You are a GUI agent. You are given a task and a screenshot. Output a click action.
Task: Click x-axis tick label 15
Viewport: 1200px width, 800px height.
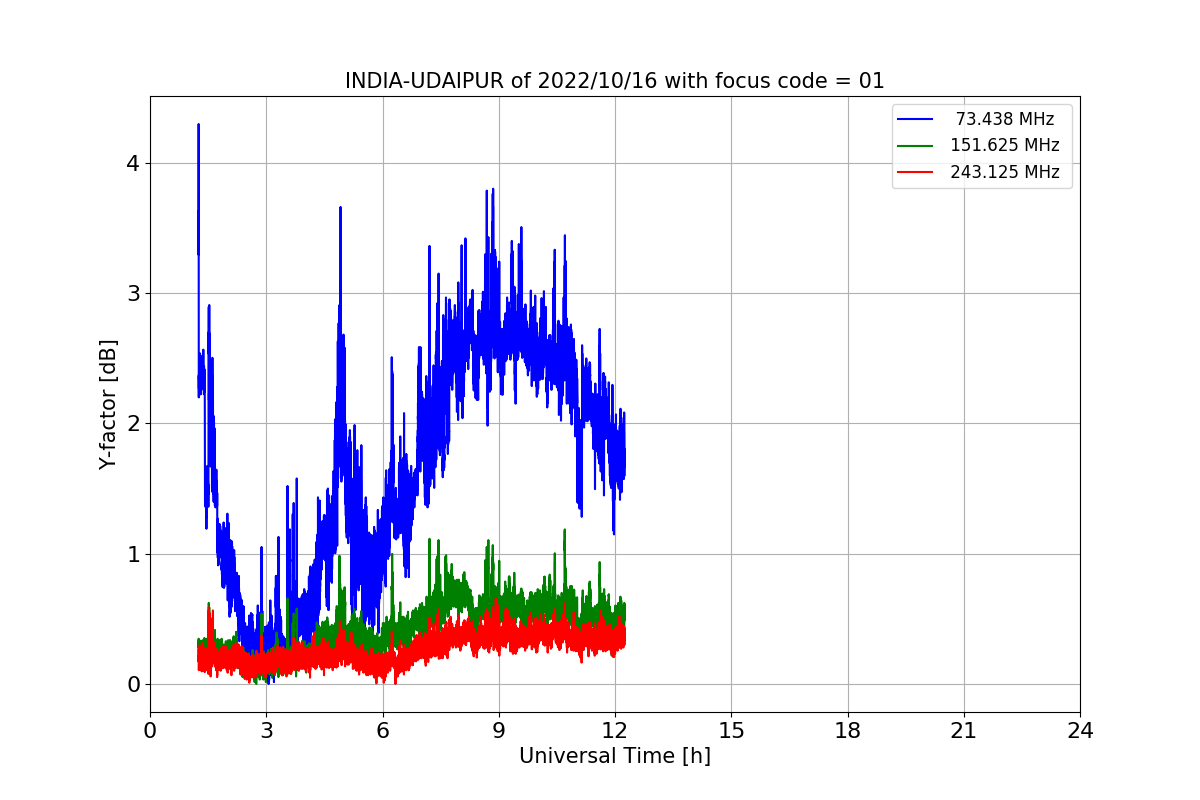[x=731, y=731]
